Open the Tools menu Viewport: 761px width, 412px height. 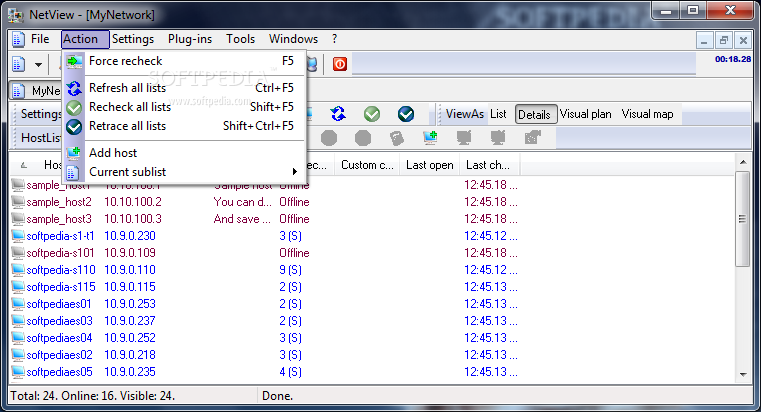(240, 39)
